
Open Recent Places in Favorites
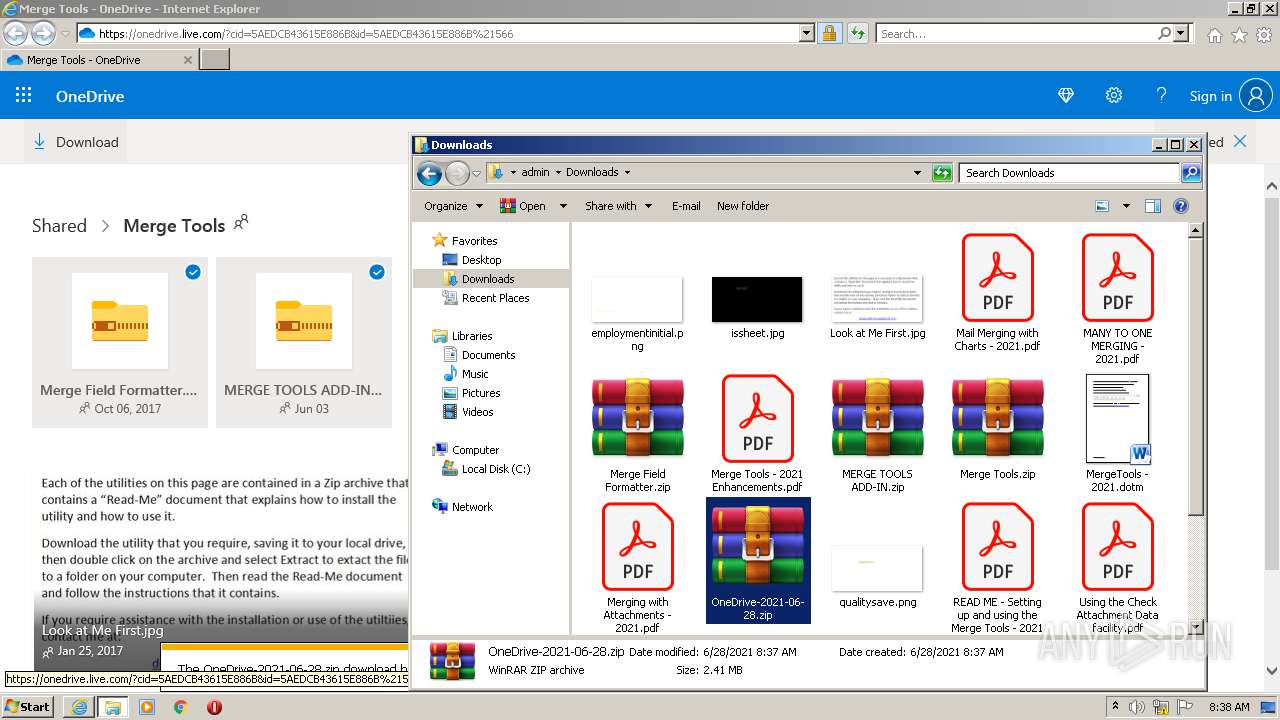pos(495,298)
